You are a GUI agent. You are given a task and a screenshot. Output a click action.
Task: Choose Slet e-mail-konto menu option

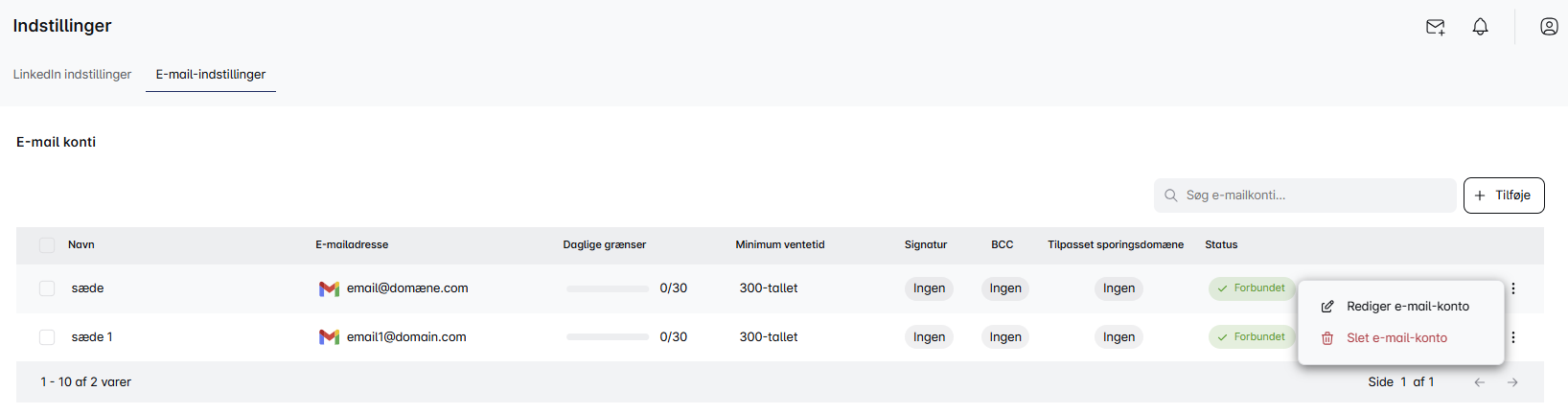(1396, 338)
